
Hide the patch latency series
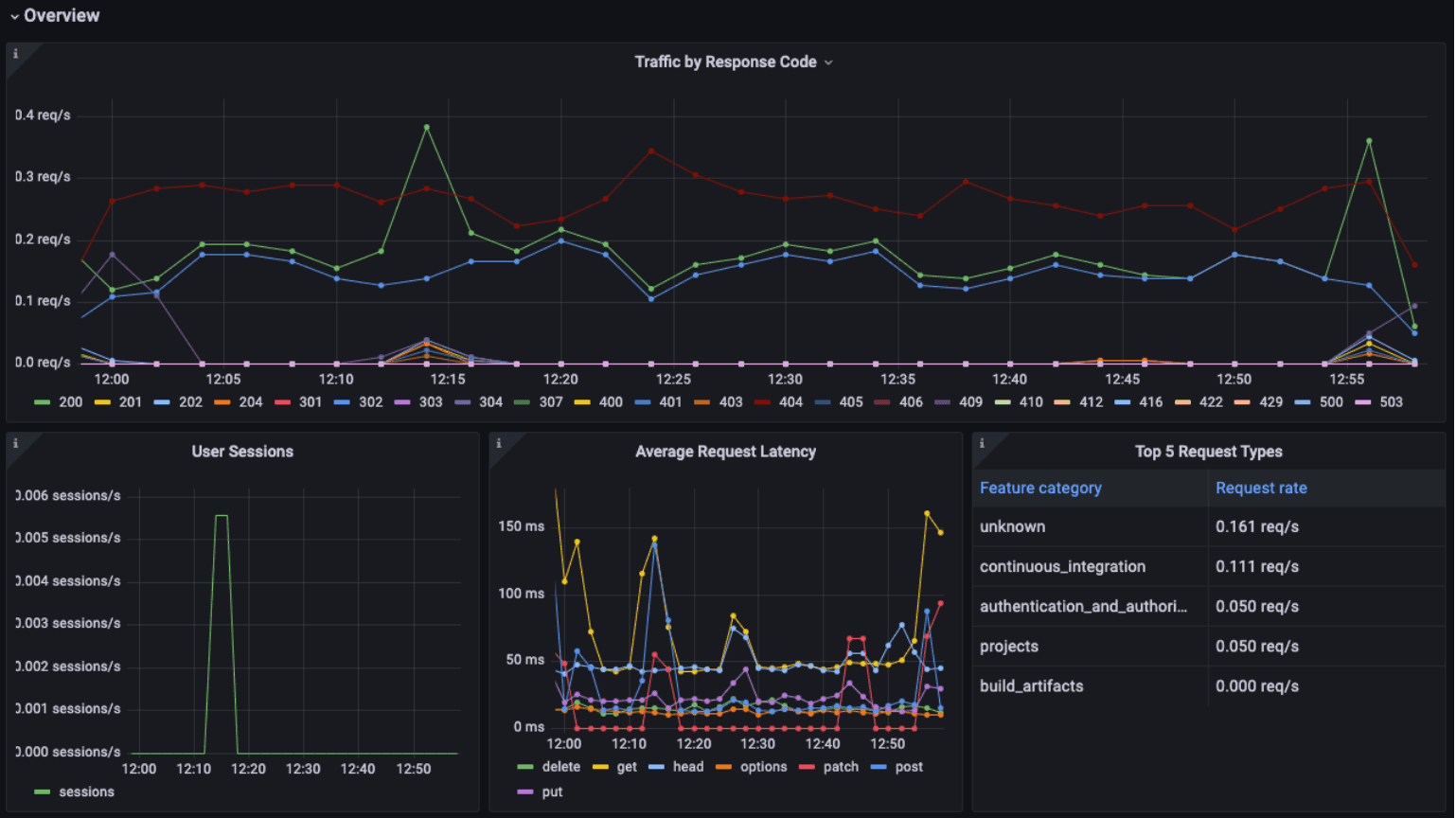pyautogui.click(x=841, y=767)
